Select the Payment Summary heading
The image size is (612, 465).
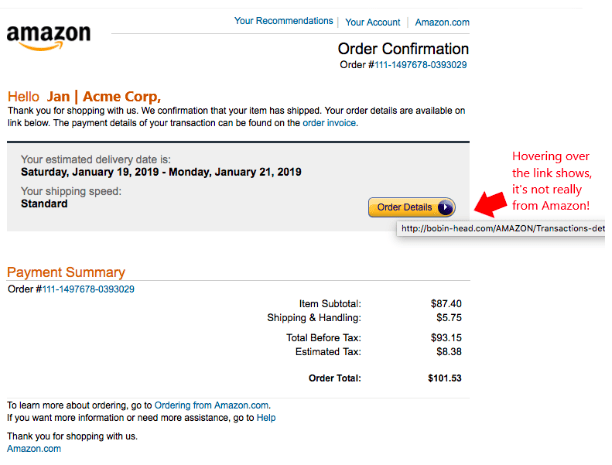pos(66,272)
